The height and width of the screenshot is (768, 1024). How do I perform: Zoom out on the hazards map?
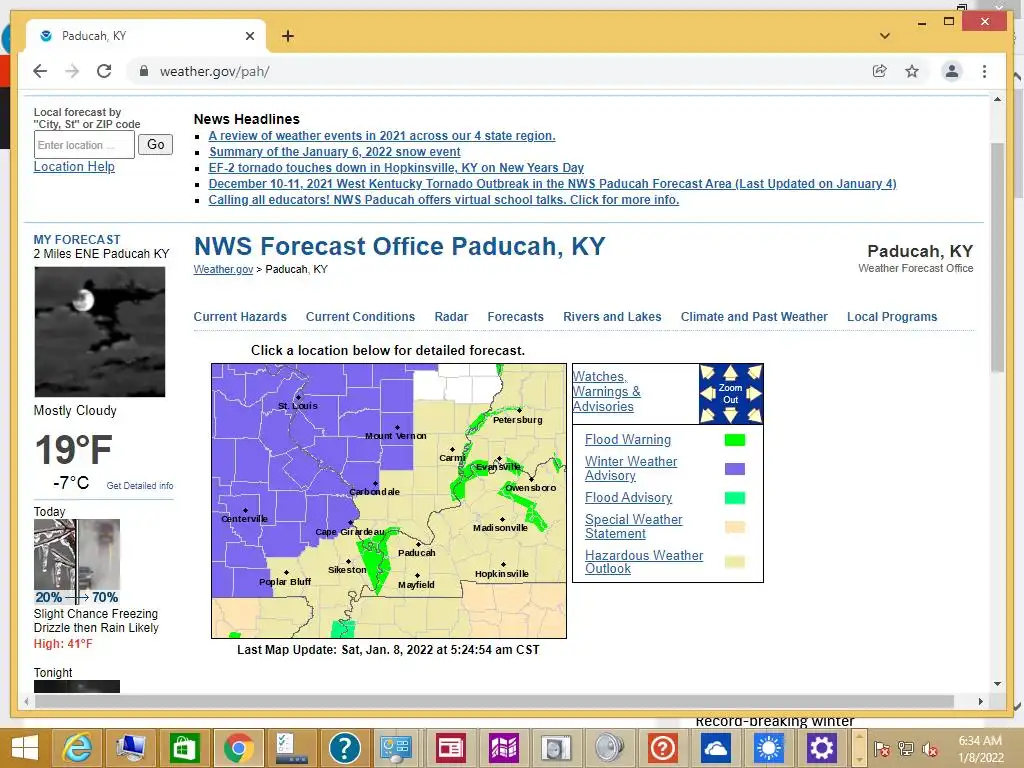click(x=730, y=394)
